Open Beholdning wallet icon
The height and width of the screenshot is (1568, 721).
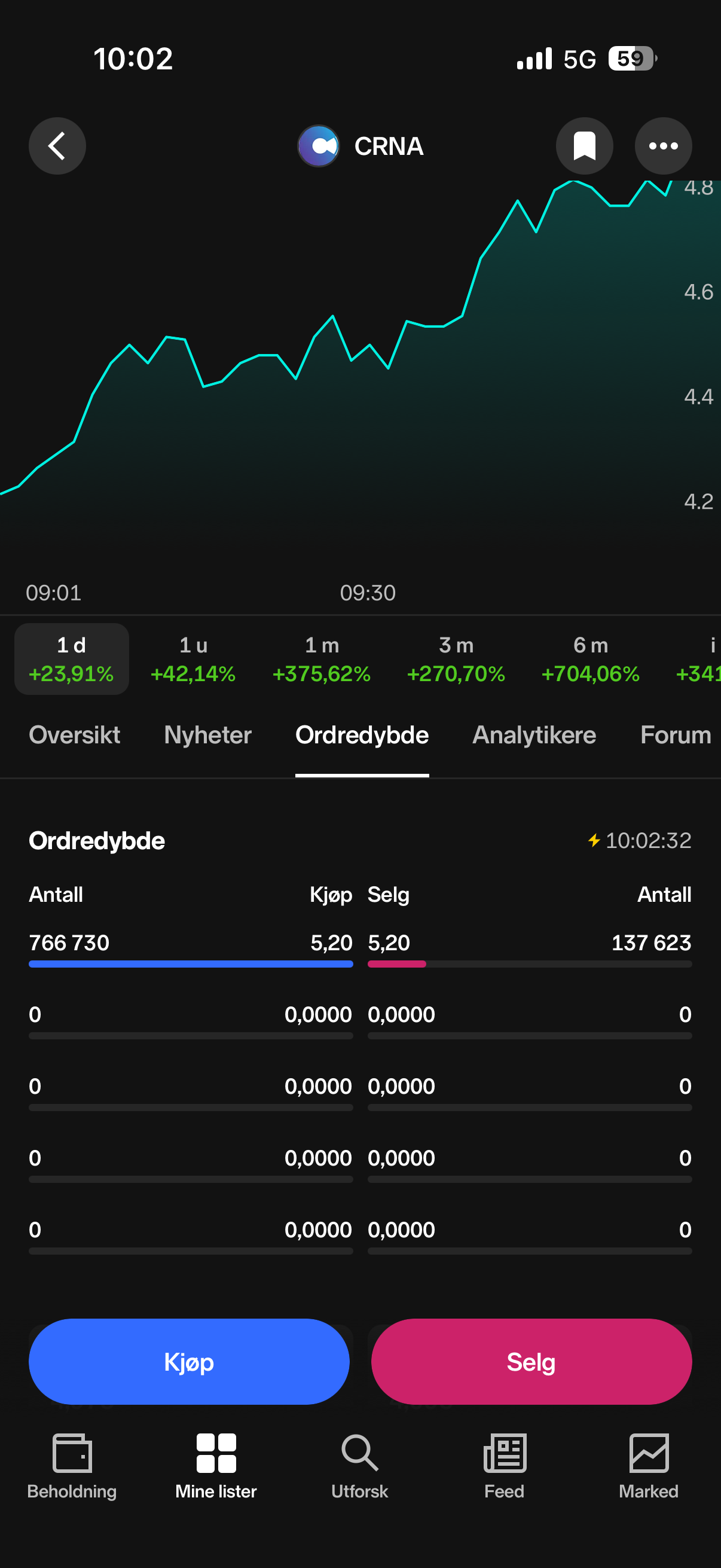[72, 1453]
